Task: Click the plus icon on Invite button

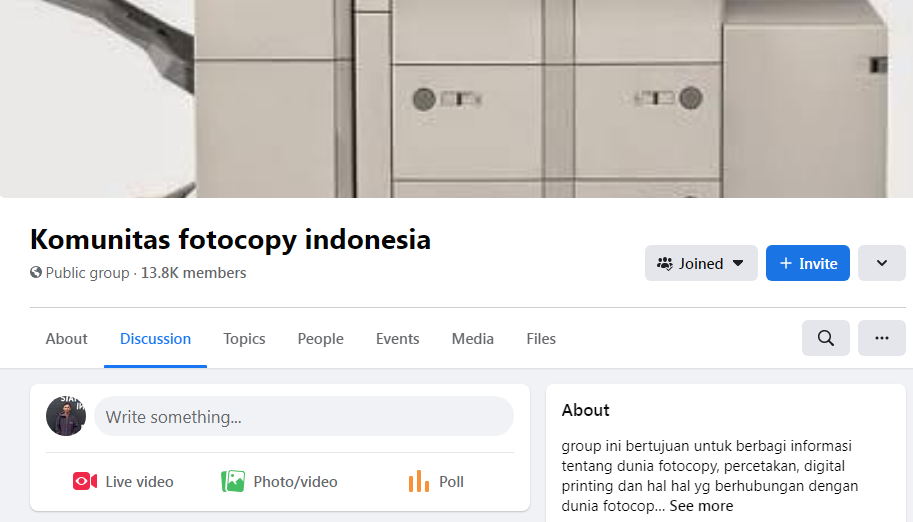Action: pyautogui.click(x=785, y=263)
